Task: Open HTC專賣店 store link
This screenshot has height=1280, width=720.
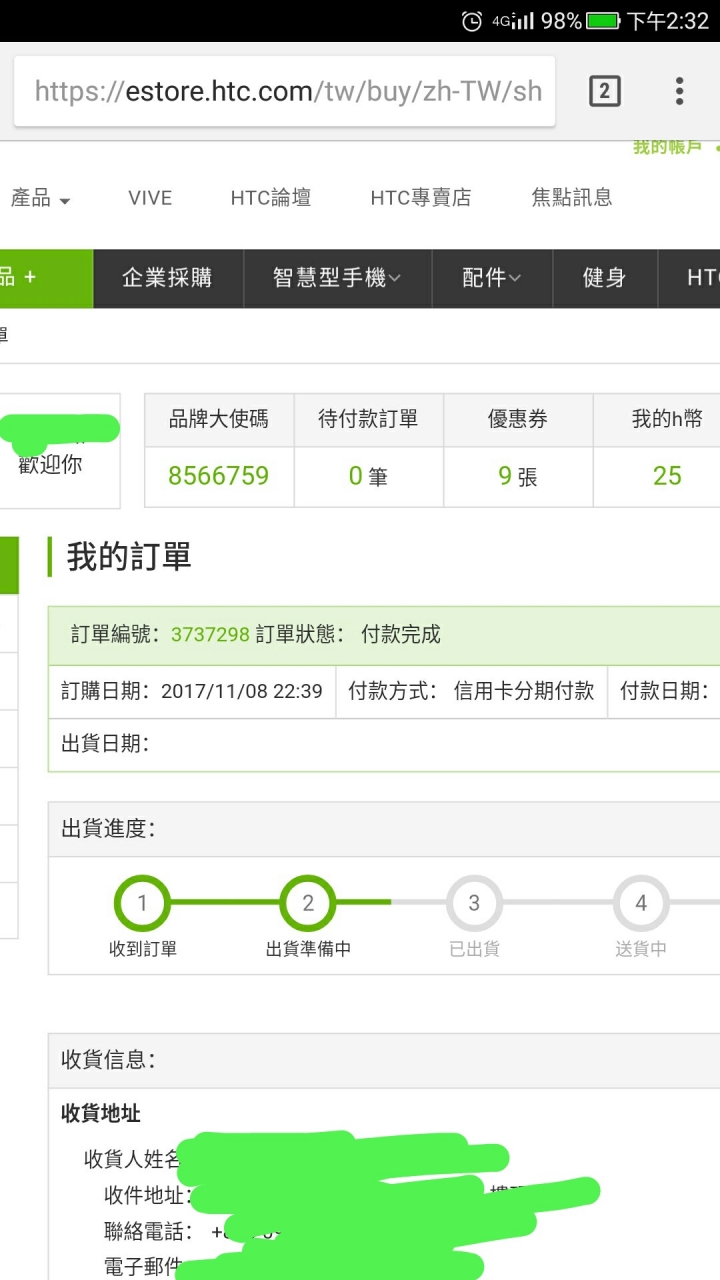Action: [420, 198]
